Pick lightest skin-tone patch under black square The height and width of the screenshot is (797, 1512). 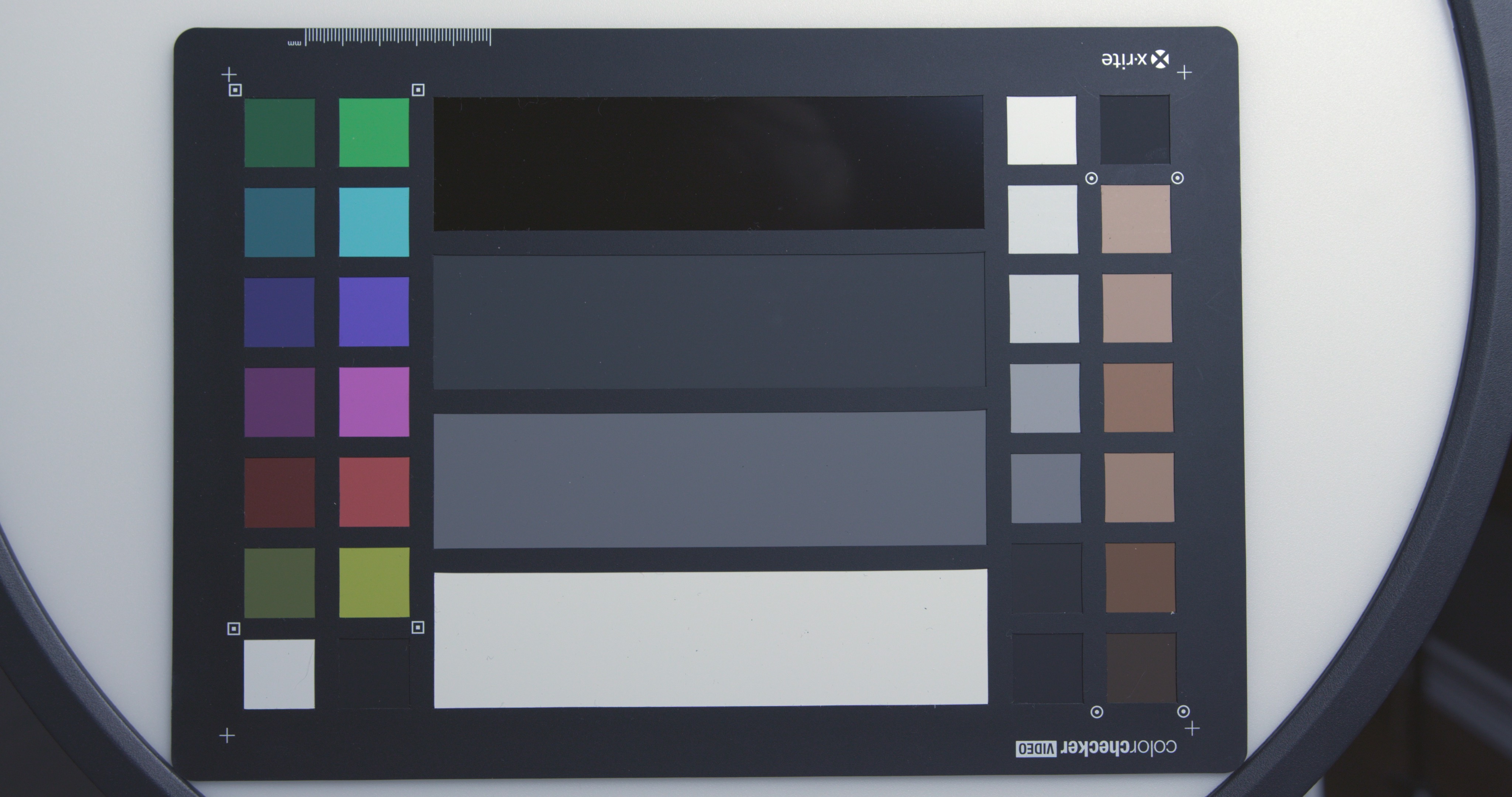(1136, 219)
